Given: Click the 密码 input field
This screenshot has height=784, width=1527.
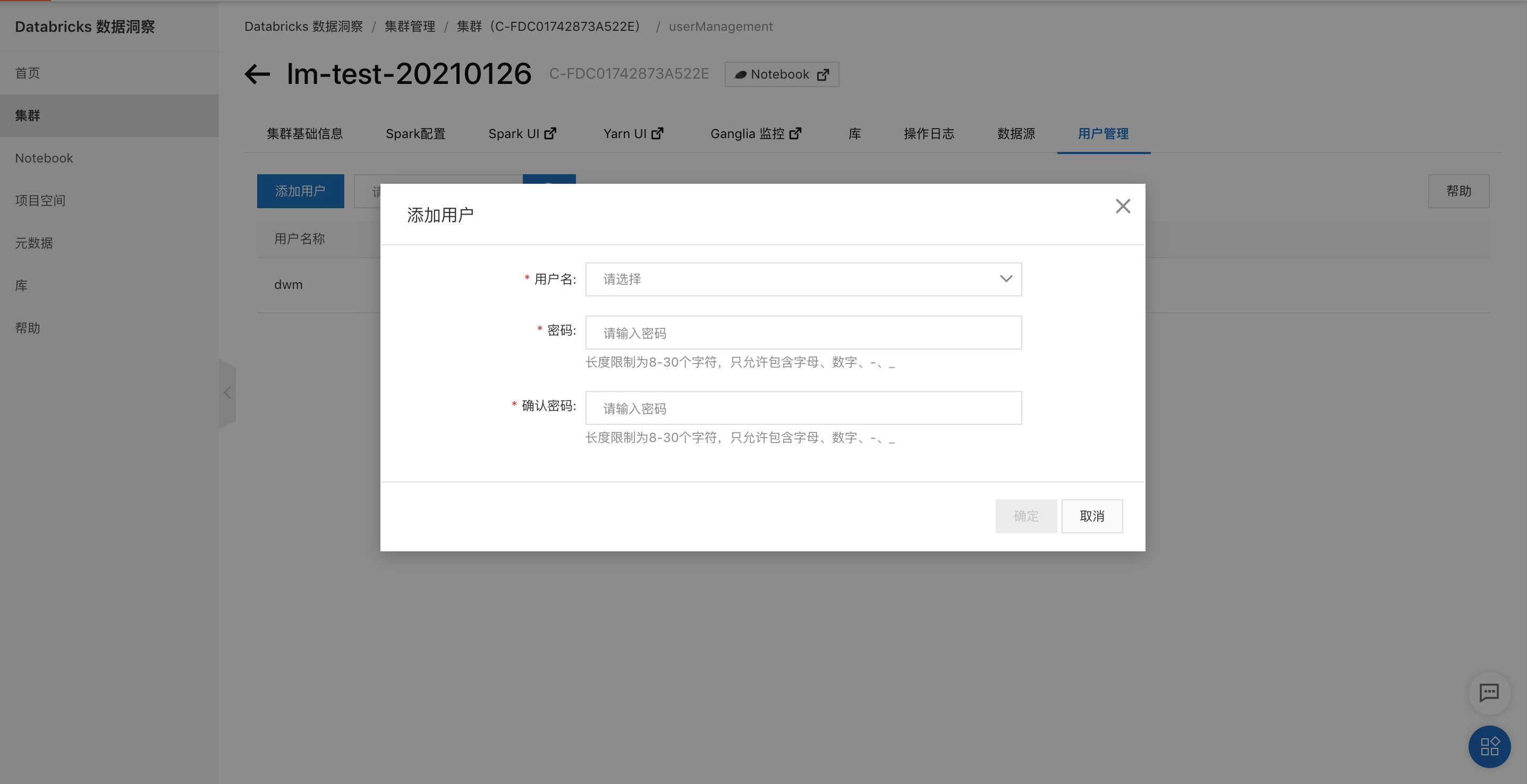Looking at the screenshot, I should [x=803, y=333].
